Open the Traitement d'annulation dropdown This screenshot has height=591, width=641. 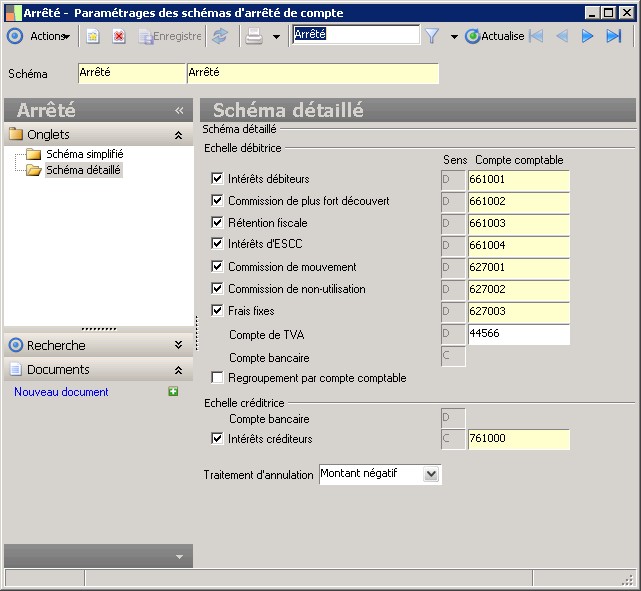[431, 474]
